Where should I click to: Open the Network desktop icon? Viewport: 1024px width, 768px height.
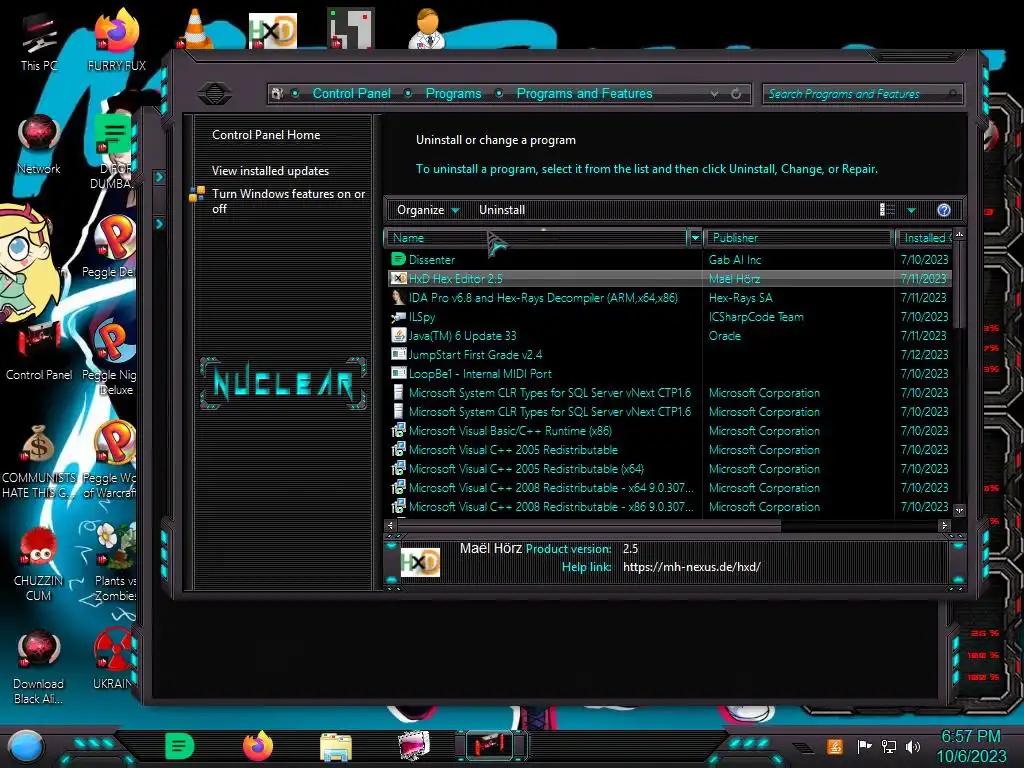pyautogui.click(x=39, y=144)
